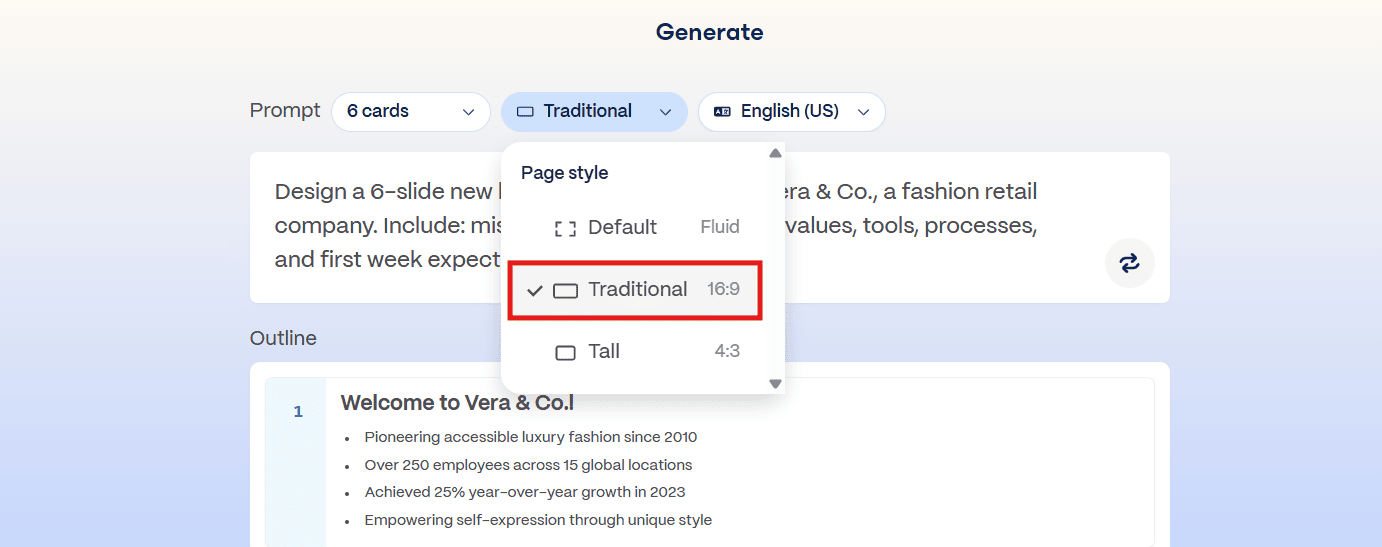
Task: Open the English (US) language dropdown
Action: [792, 112]
